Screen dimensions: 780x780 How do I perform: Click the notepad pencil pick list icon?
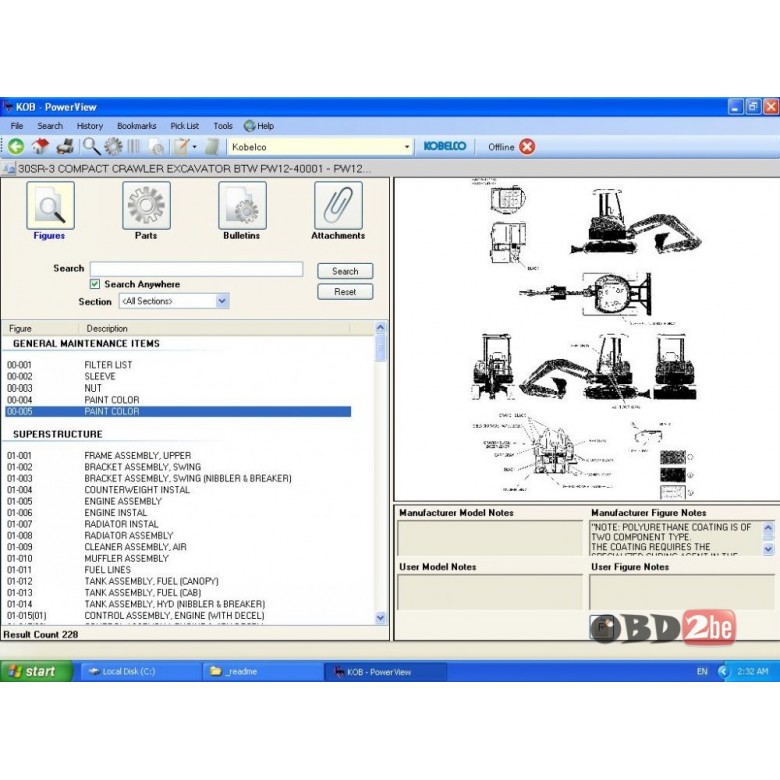coord(181,147)
